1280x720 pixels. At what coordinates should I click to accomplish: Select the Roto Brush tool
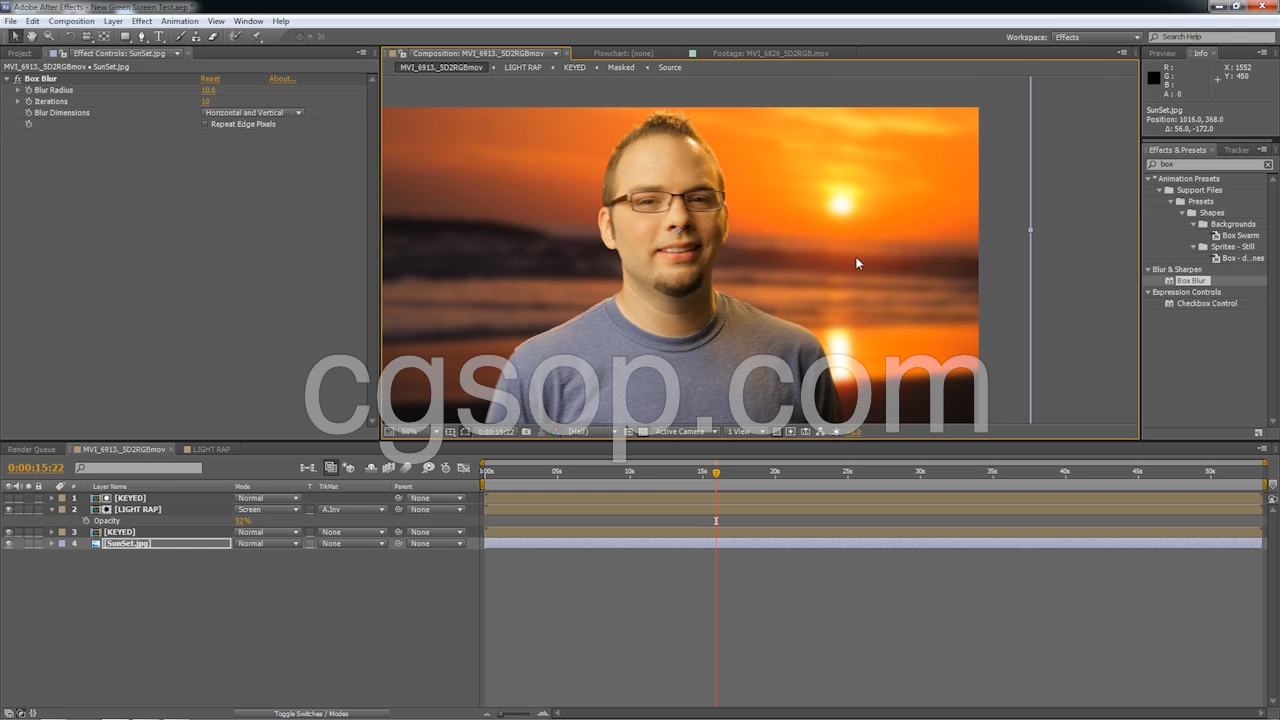[236, 37]
